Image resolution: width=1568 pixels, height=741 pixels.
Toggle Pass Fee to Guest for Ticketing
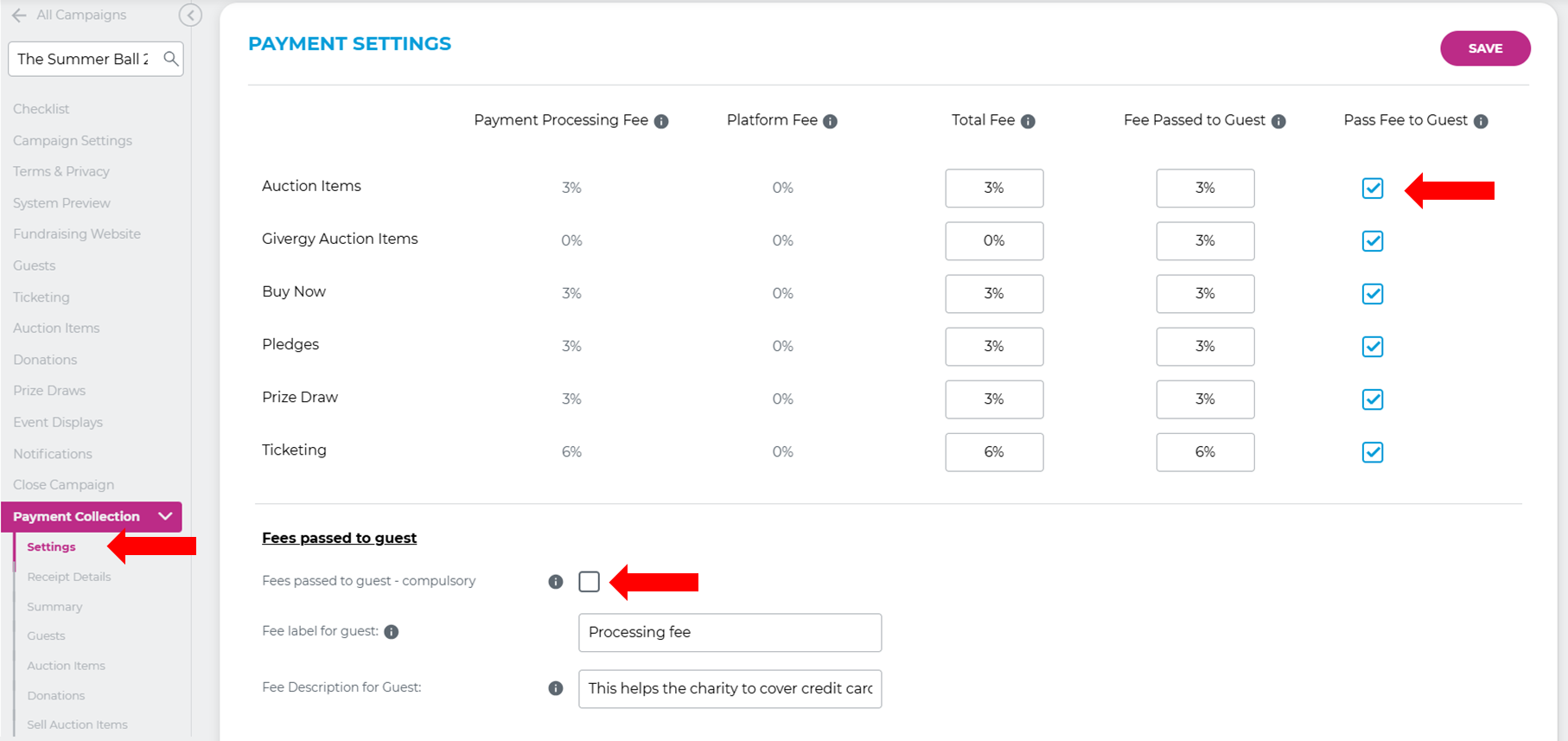coord(1372,452)
